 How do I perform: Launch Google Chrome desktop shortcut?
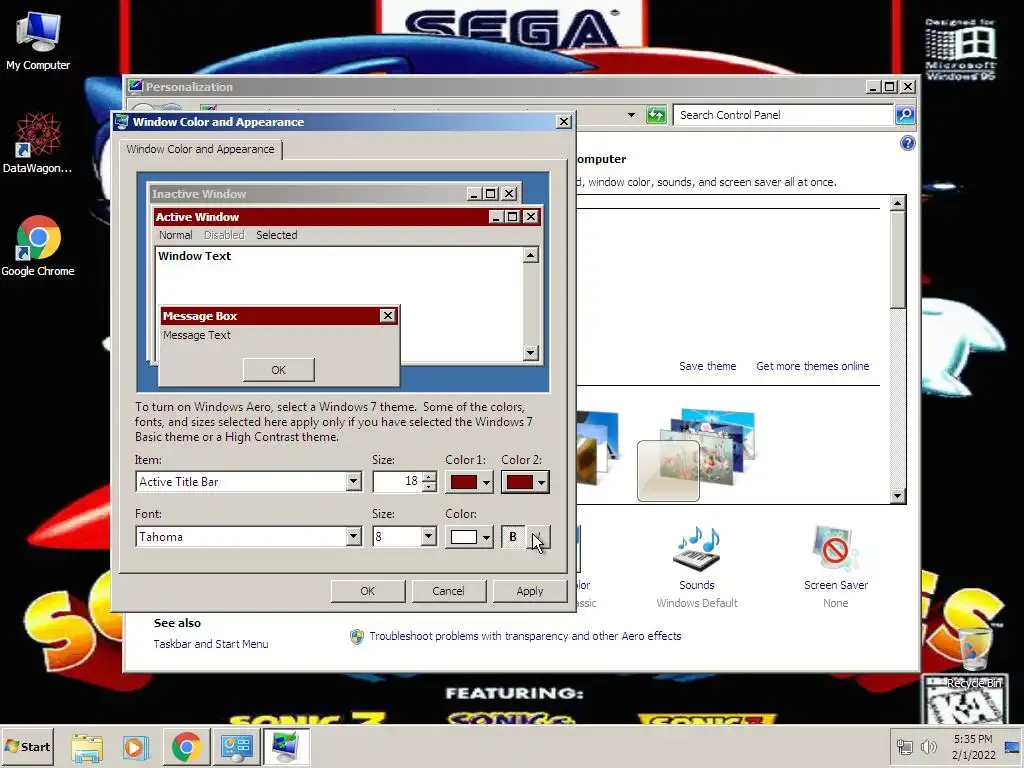click(x=38, y=246)
